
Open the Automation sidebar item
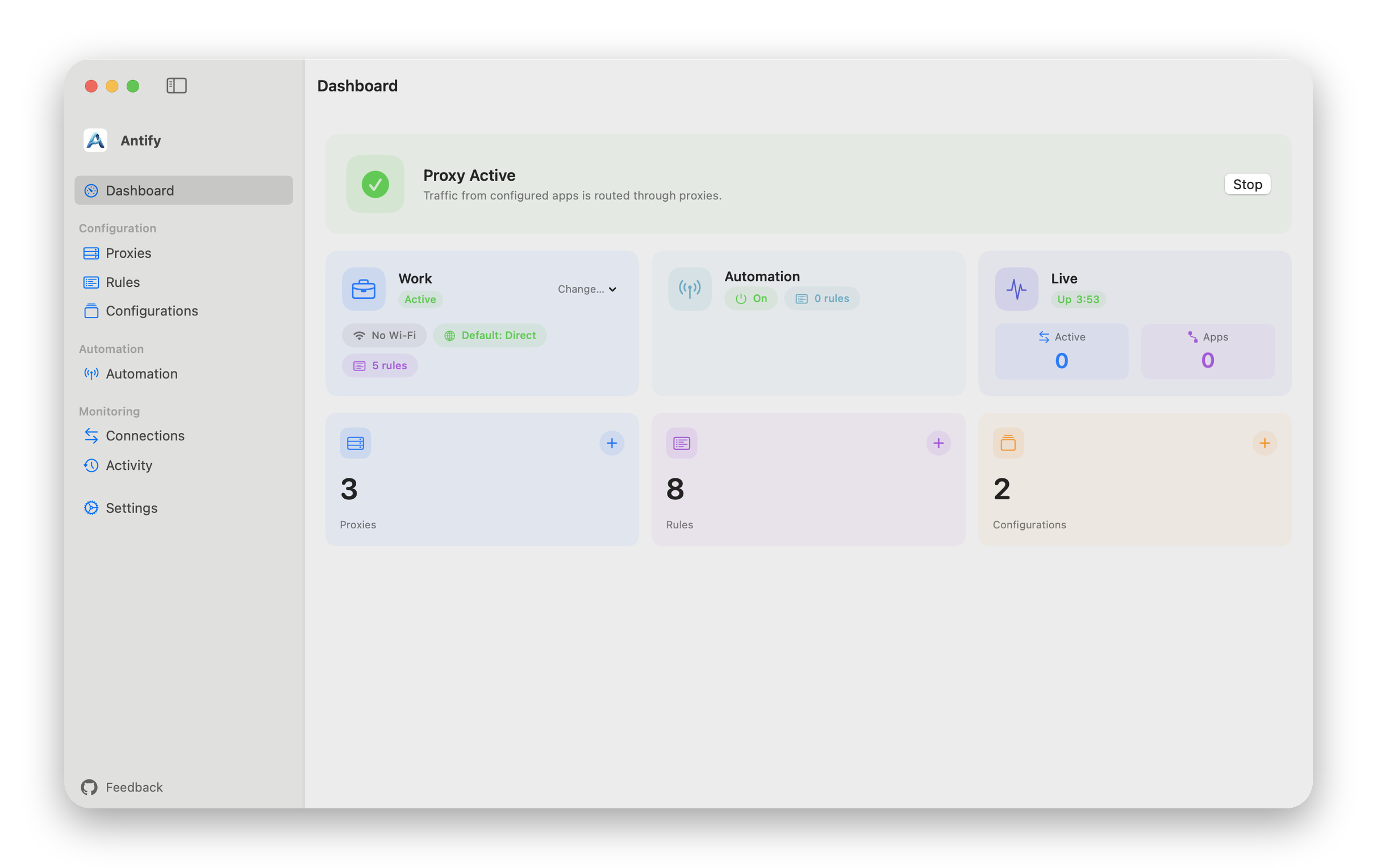click(x=183, y=373)
